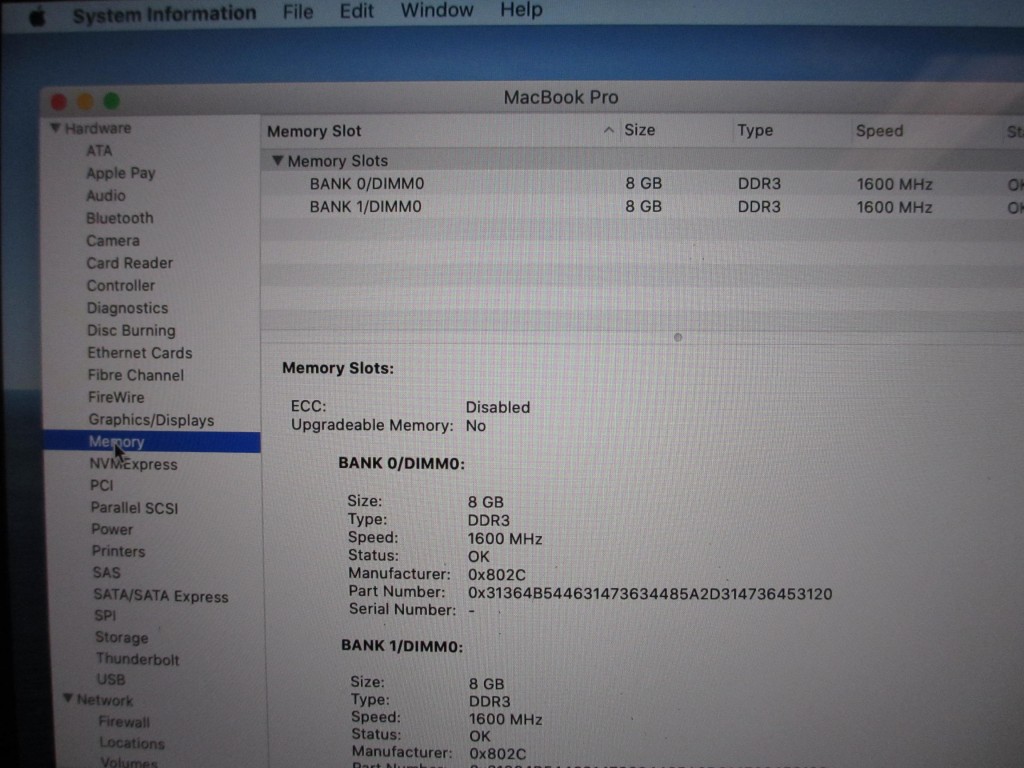Sort by the Size column header
Screen dimensions: 1024x768
pos(639,130)
